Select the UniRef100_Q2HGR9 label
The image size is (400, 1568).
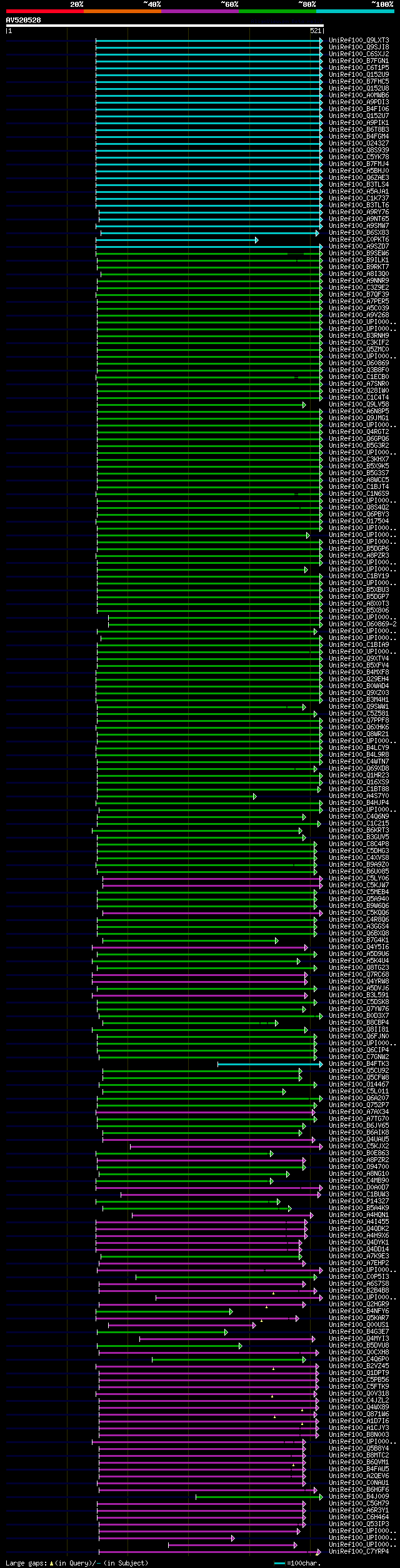tap(359, 1304)
